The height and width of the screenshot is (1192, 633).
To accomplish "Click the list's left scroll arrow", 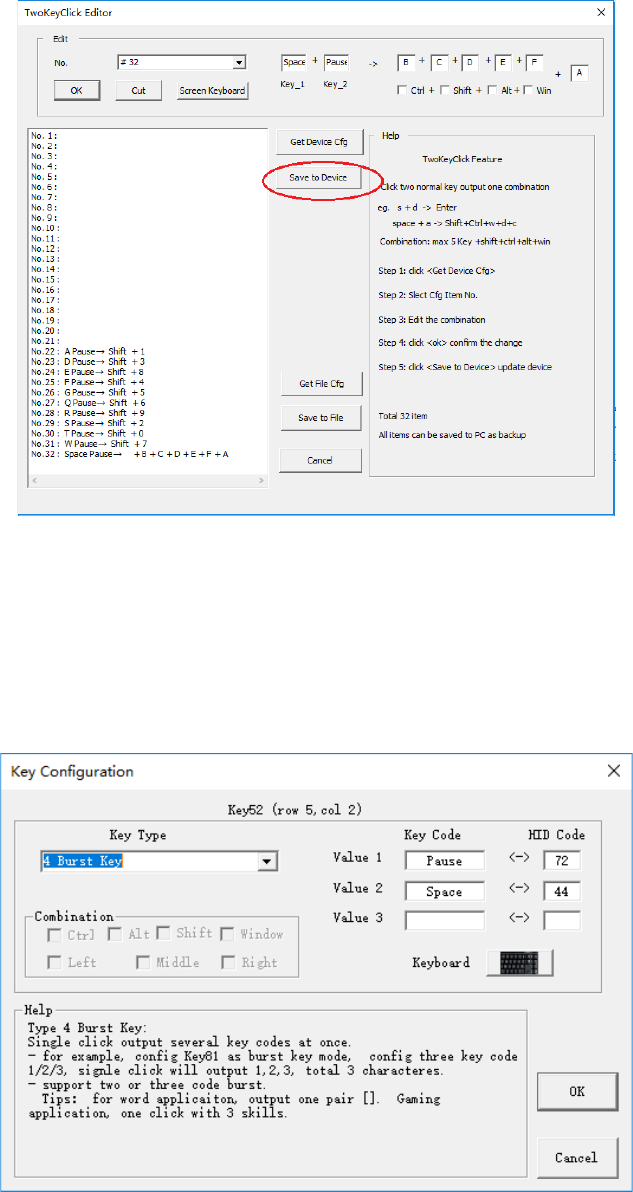I will pyautogui.click(x=34, y=481).
